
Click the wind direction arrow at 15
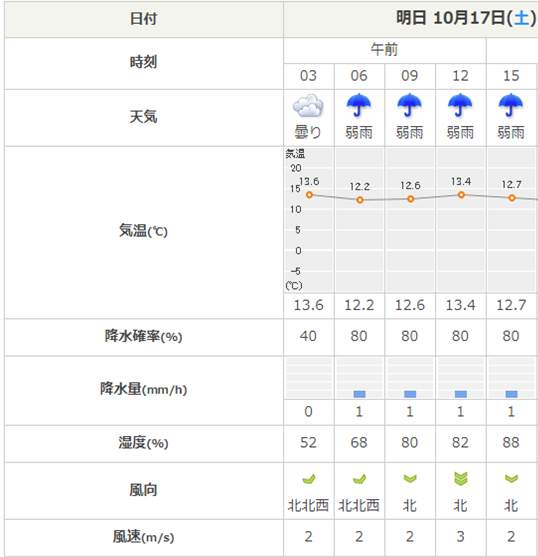[x=511, y=479]
